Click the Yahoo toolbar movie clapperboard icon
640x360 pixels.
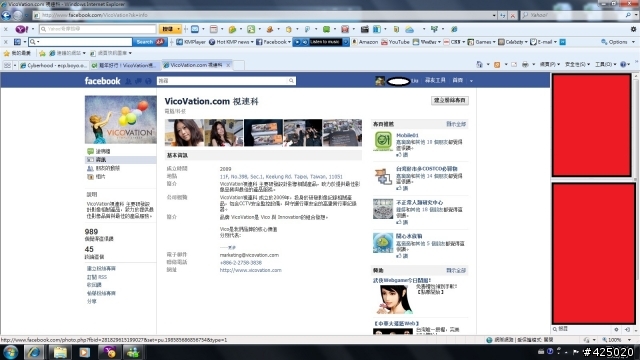[364, 29]
